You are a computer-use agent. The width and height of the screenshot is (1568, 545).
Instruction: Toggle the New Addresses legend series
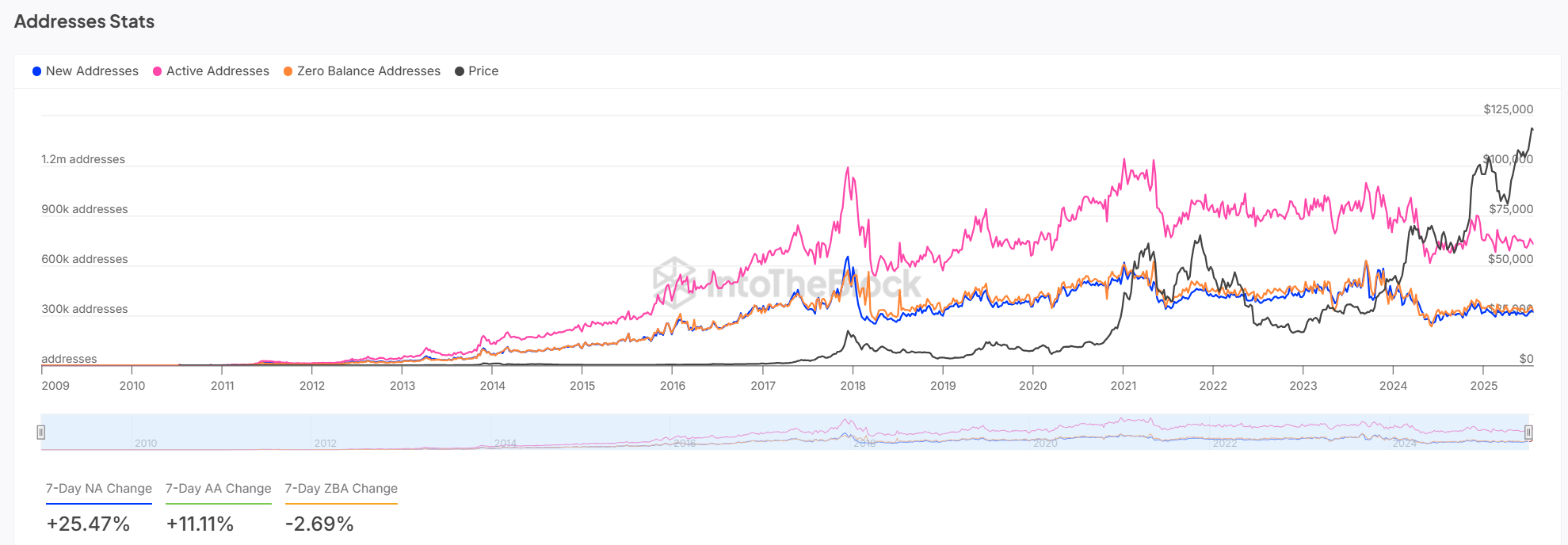tap(86, 71)
